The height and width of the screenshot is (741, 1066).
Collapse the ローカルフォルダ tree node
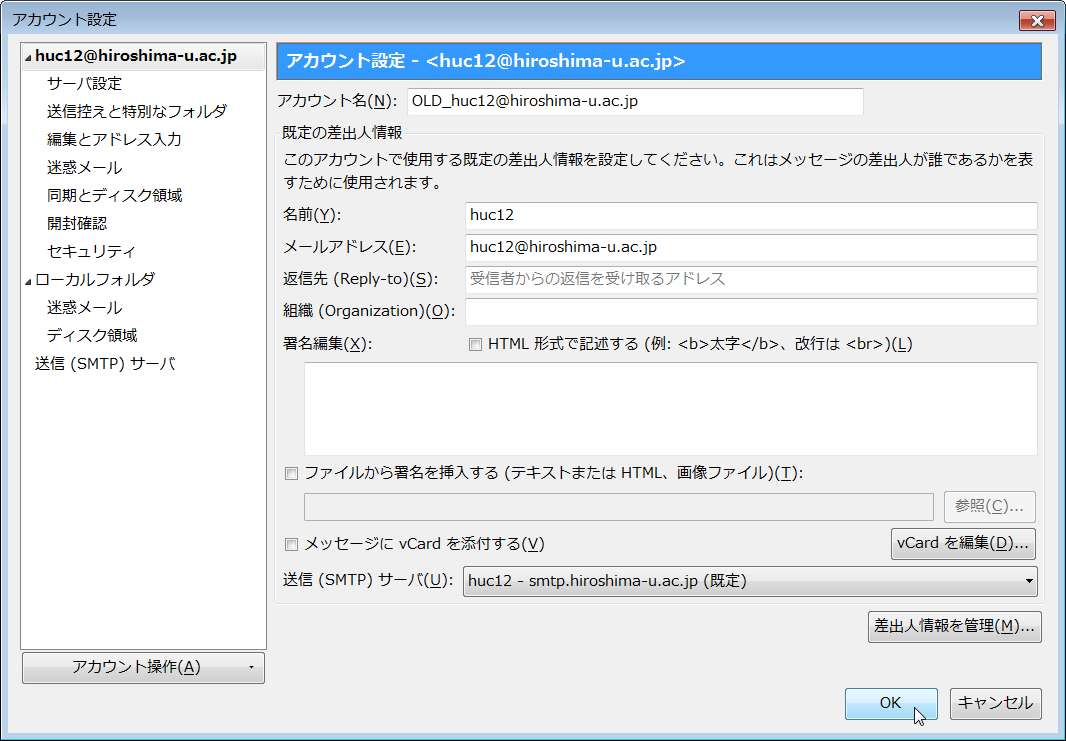28,281
